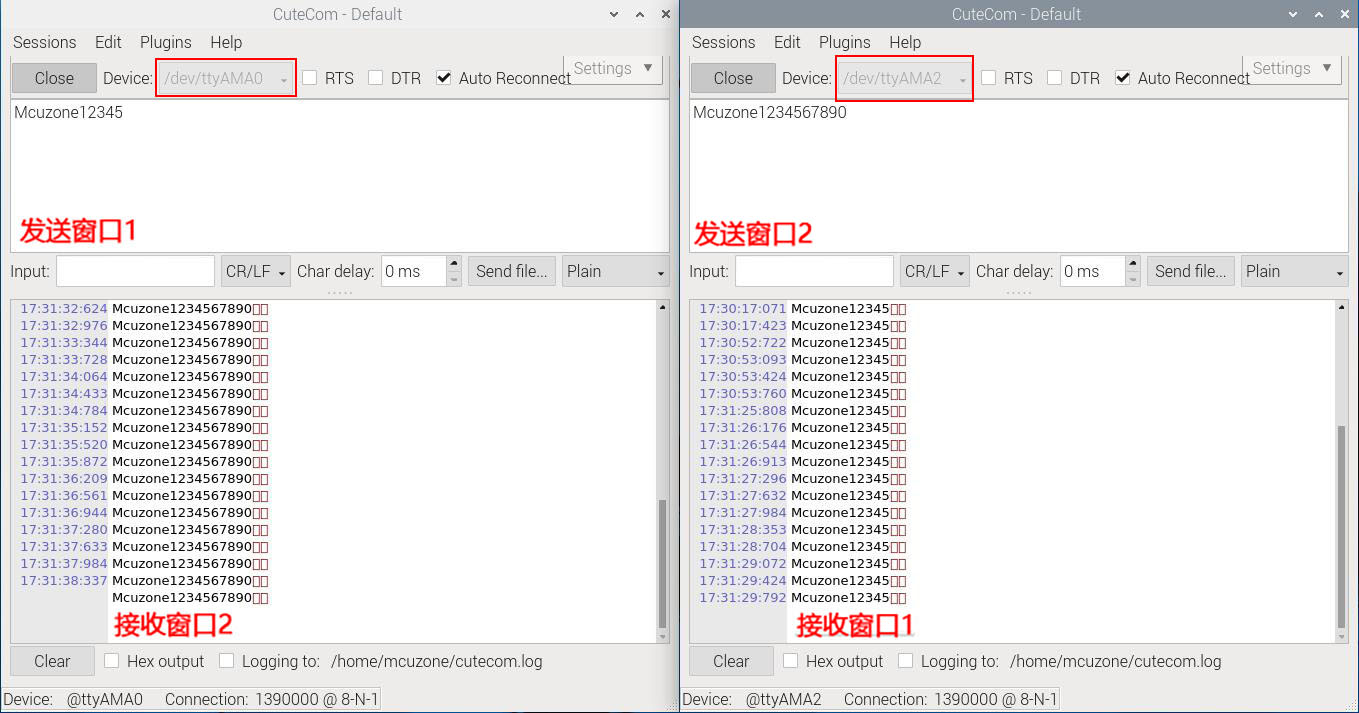
Task: Enable Hex output in right window
Action: pyautogui.click(x=790, y=661)
